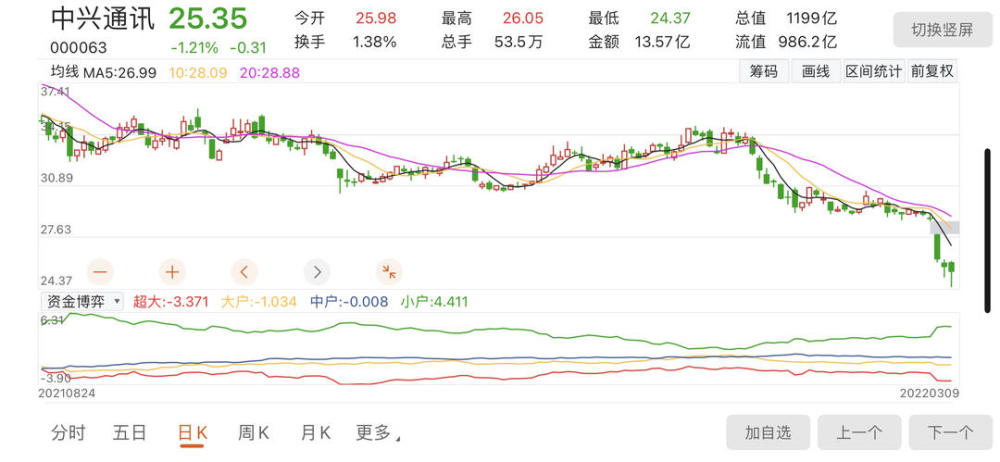Click the 最高 value 26.05
Screen dimensions: 1000x462
point(524,19)
